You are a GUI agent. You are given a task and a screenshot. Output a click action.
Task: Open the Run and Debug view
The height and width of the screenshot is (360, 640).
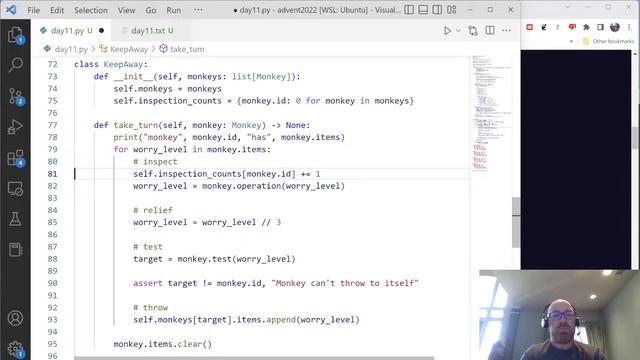pyautogui.click(x=16, y=127)
